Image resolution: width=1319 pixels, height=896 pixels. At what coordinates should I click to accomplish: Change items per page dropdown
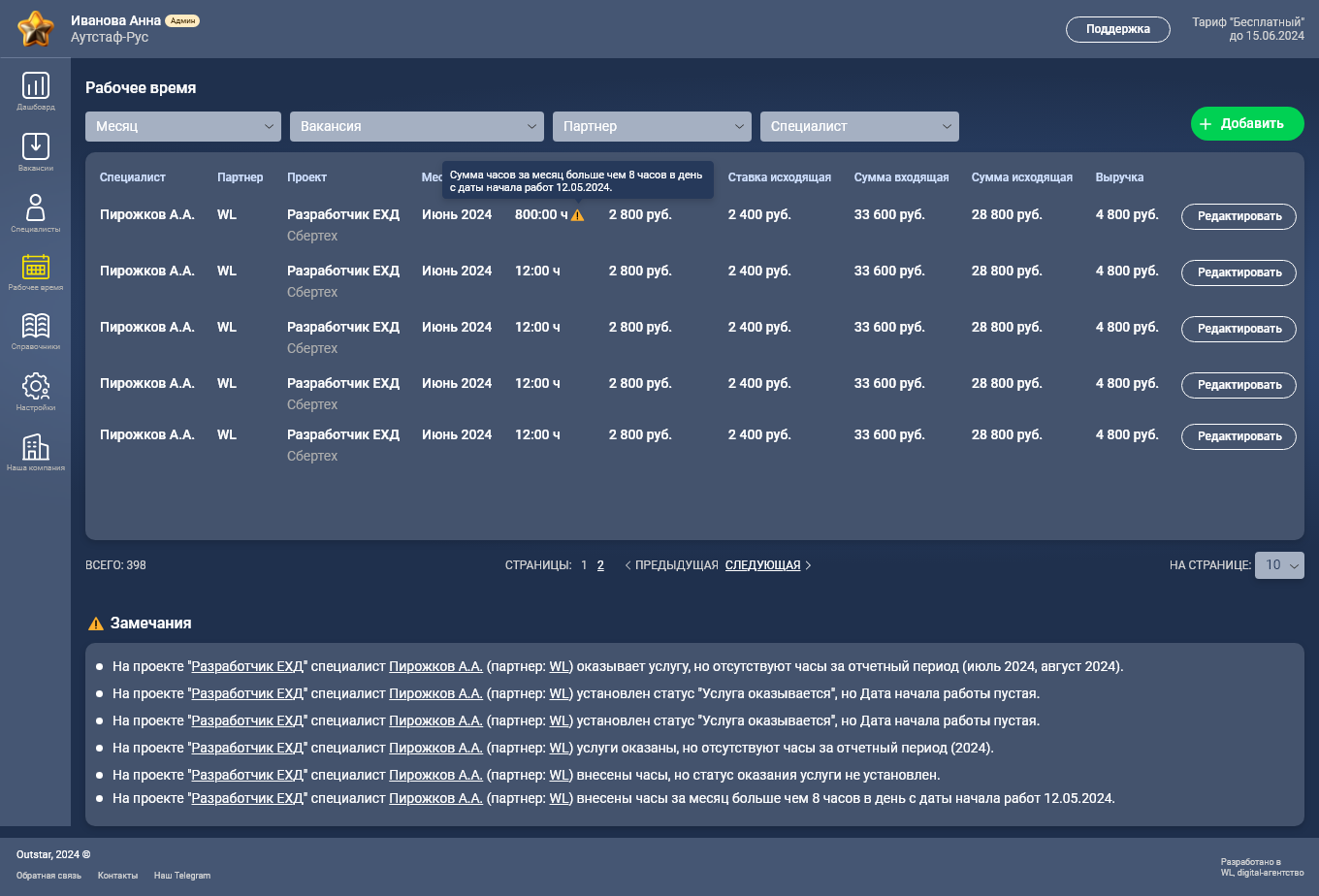[1278, 565]
